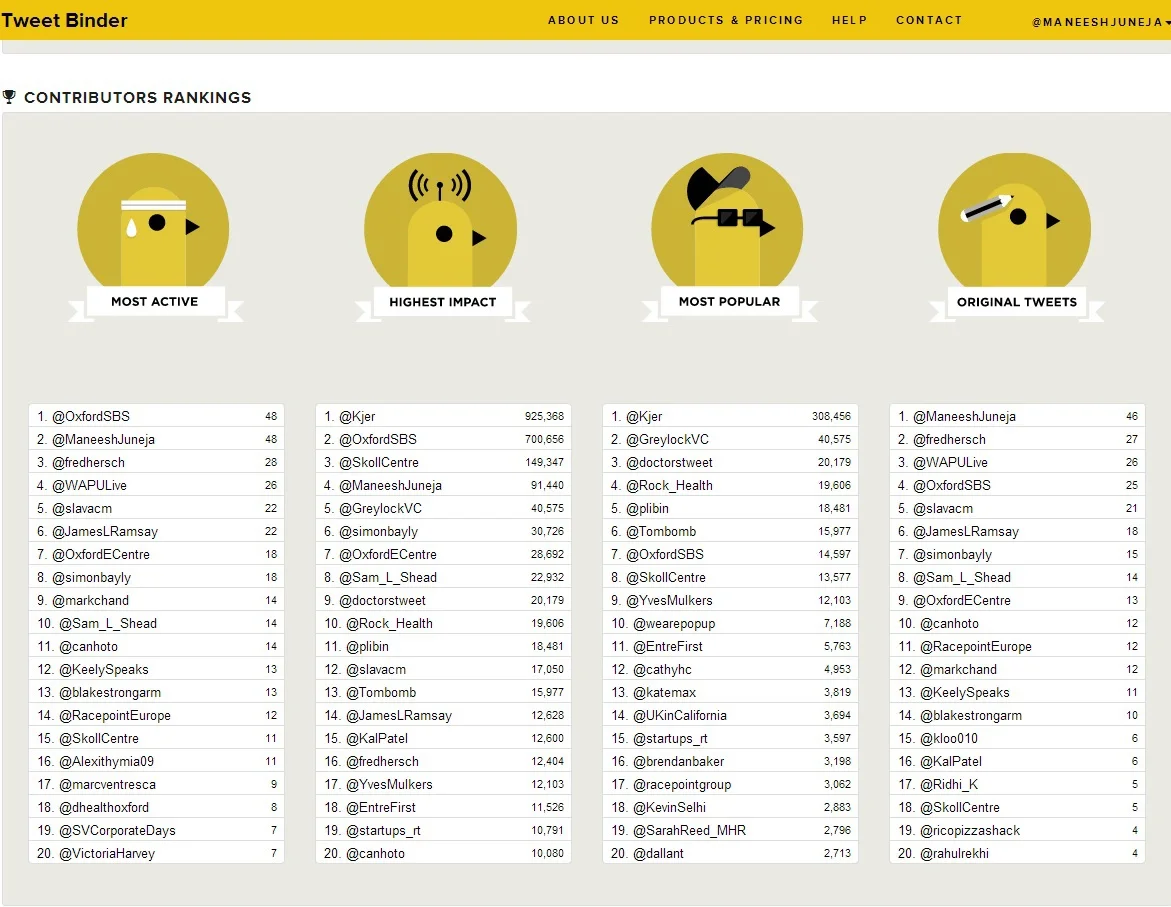Click the Most Active ribbon label
The image size is (1171, 907).
click(155, 302)
